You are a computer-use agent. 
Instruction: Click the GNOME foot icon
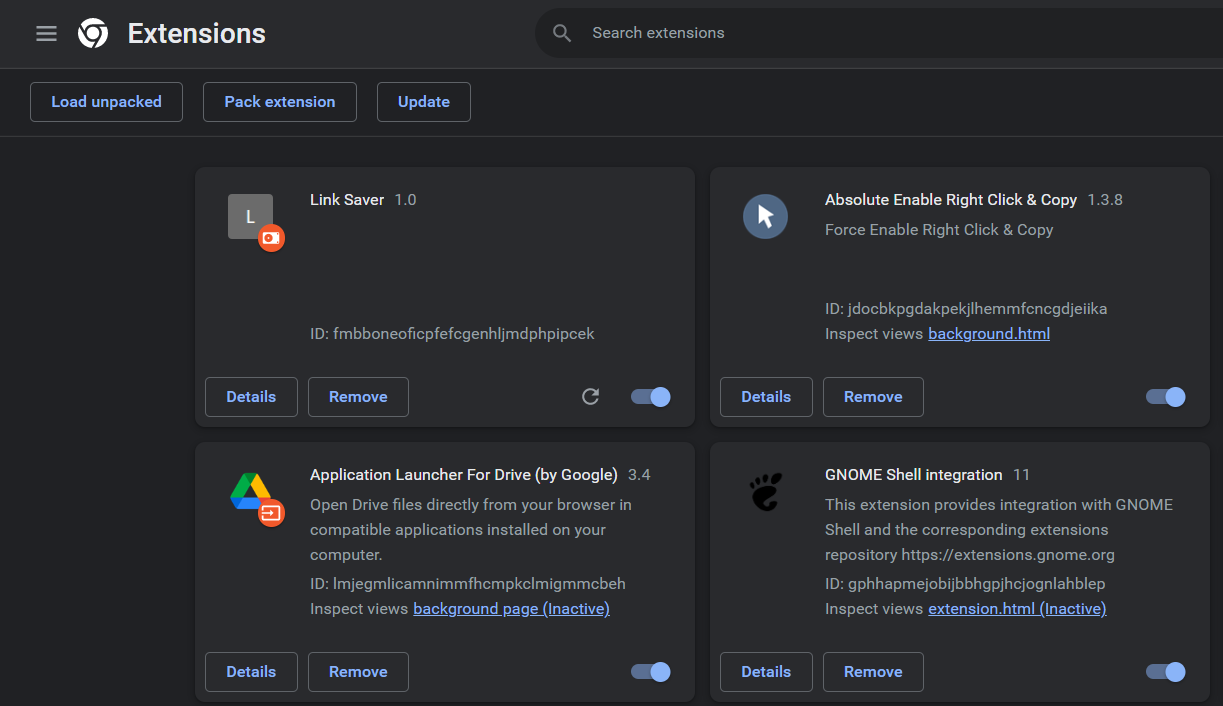point(765,491)
